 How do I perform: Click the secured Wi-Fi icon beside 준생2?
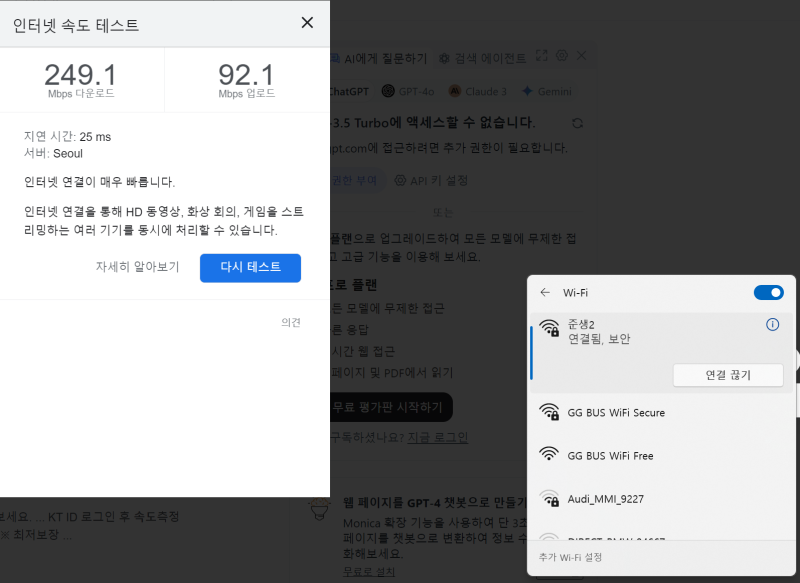(549, 328)
